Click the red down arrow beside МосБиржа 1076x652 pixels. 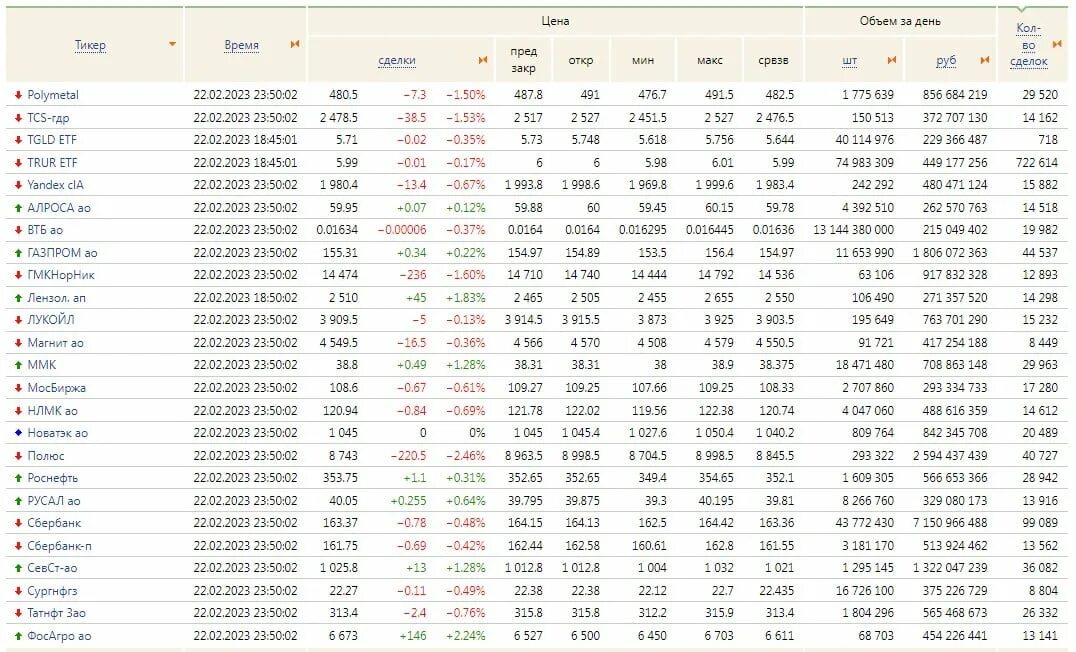click(19, 388)
